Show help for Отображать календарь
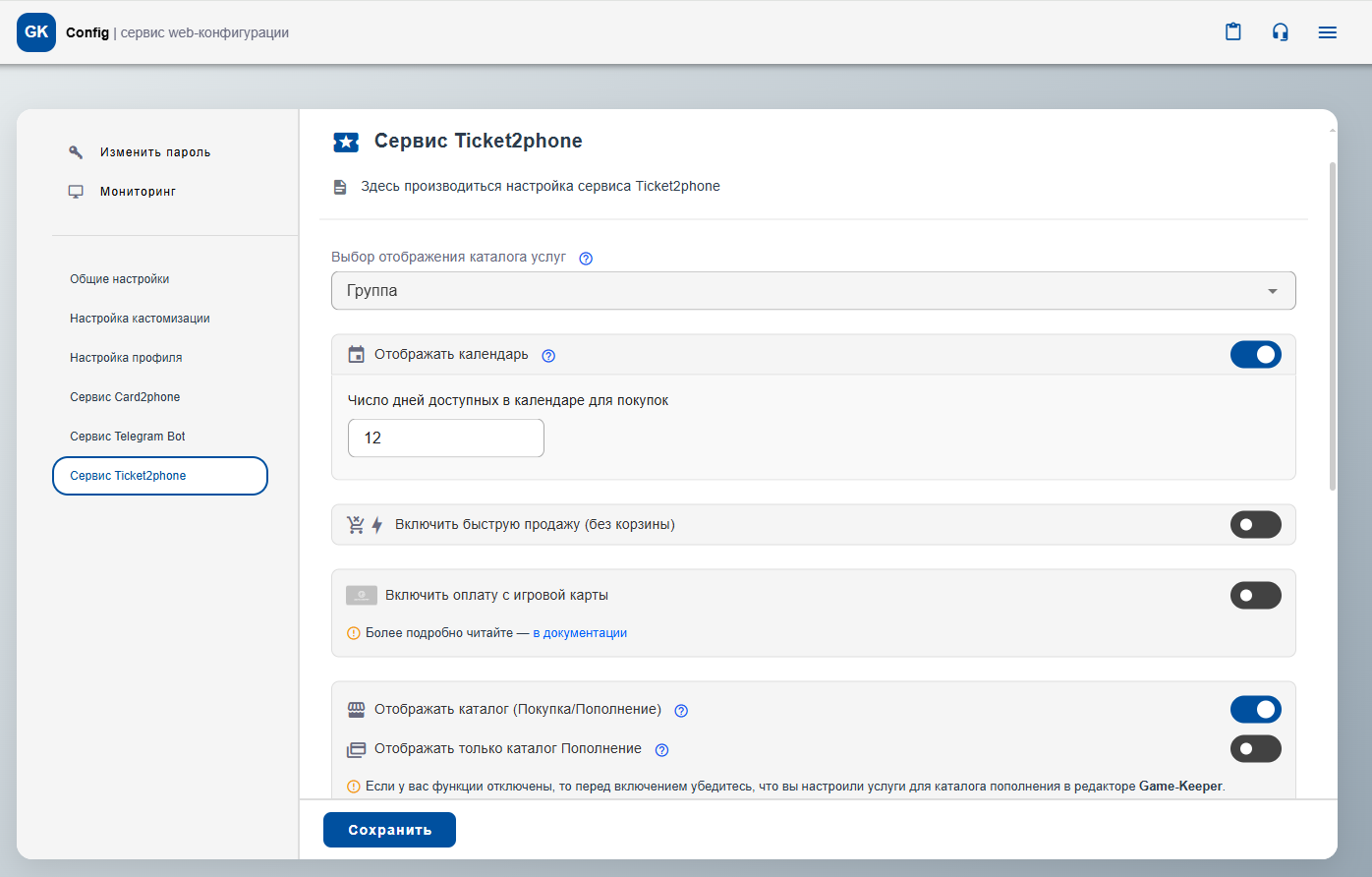This screenshot has width=1372, height=877. click(548, 356)
